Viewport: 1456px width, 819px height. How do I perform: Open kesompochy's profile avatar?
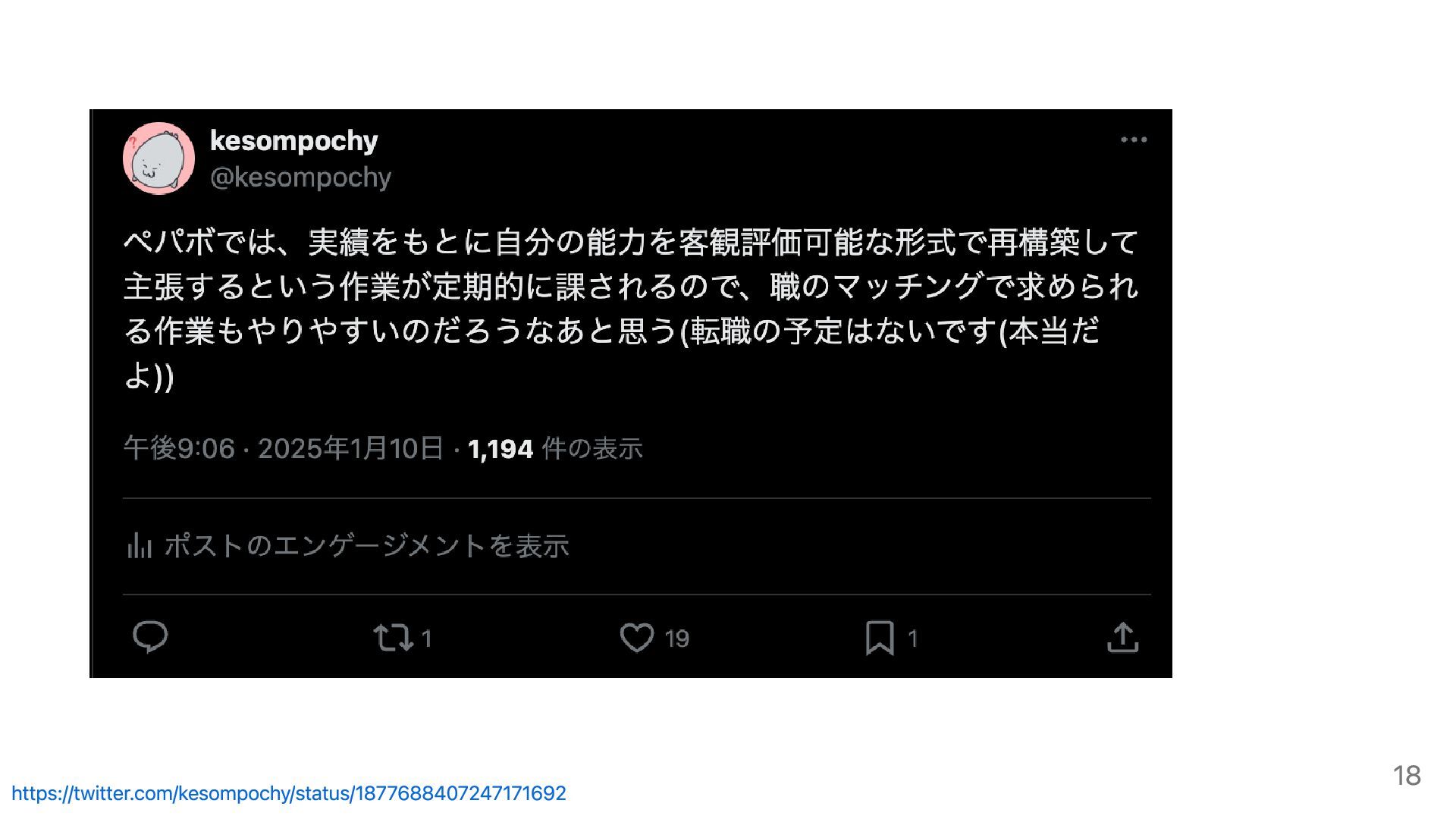[x=158, y=158]
